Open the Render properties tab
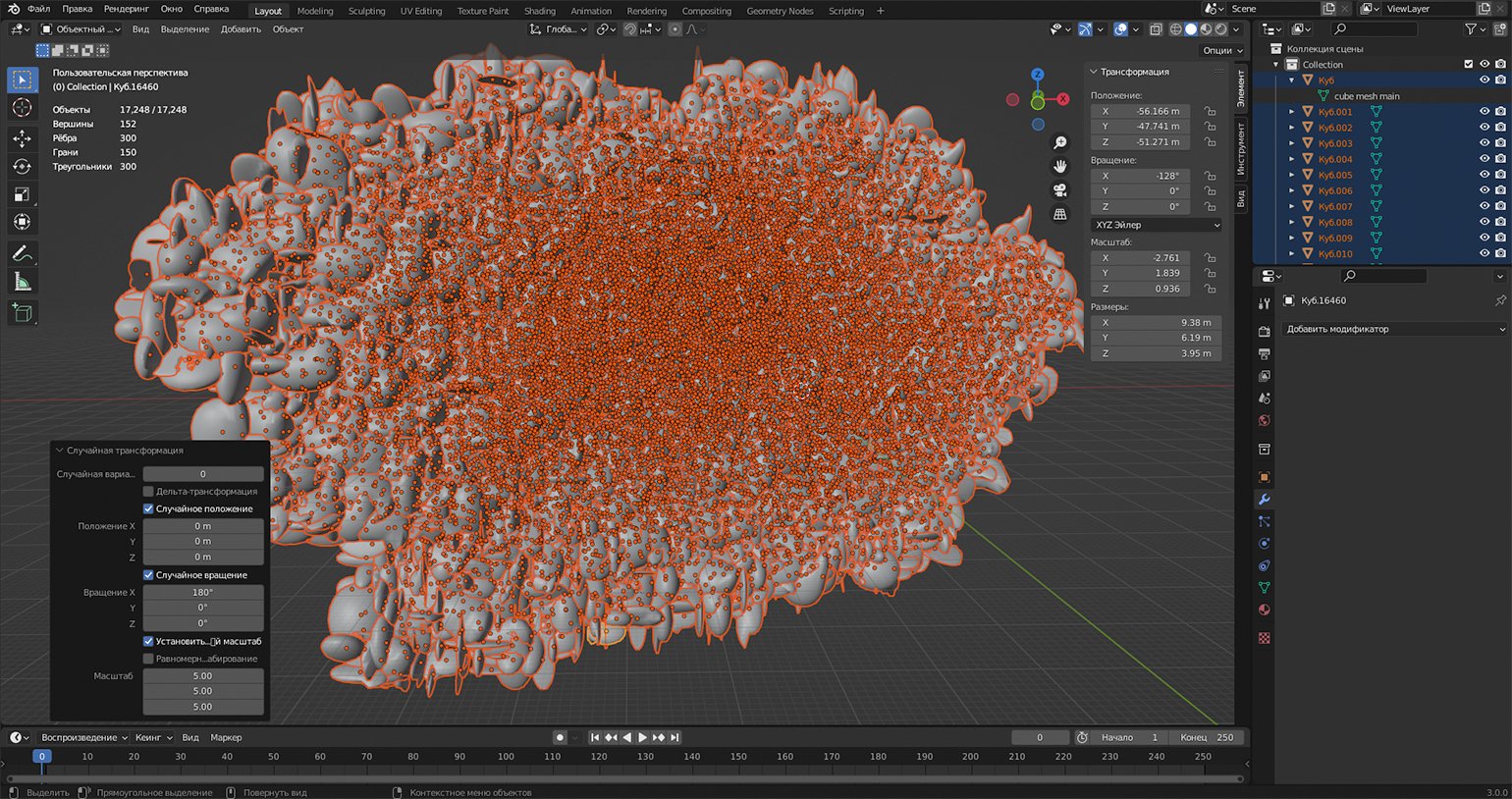 [1265, 332]
